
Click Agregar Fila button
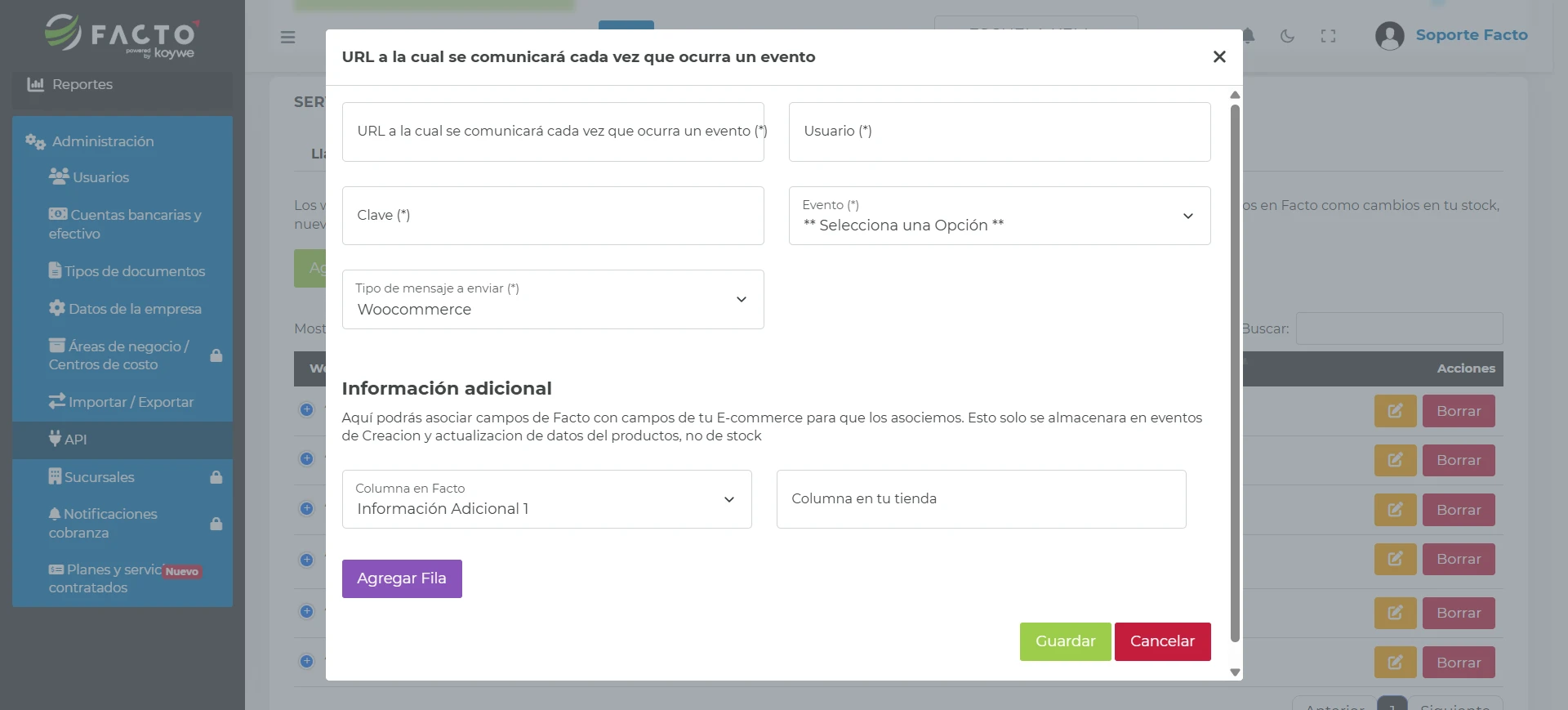402,578
